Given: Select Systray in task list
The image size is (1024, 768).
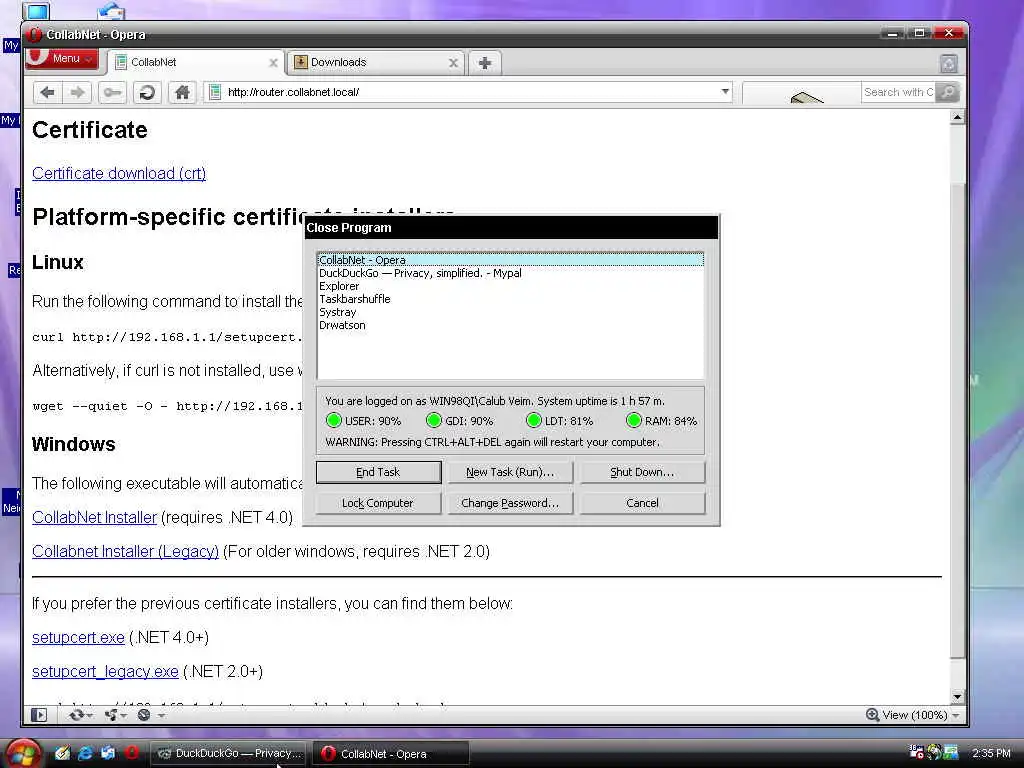Looking at the screenshot, I should click(x=510, y=312).
